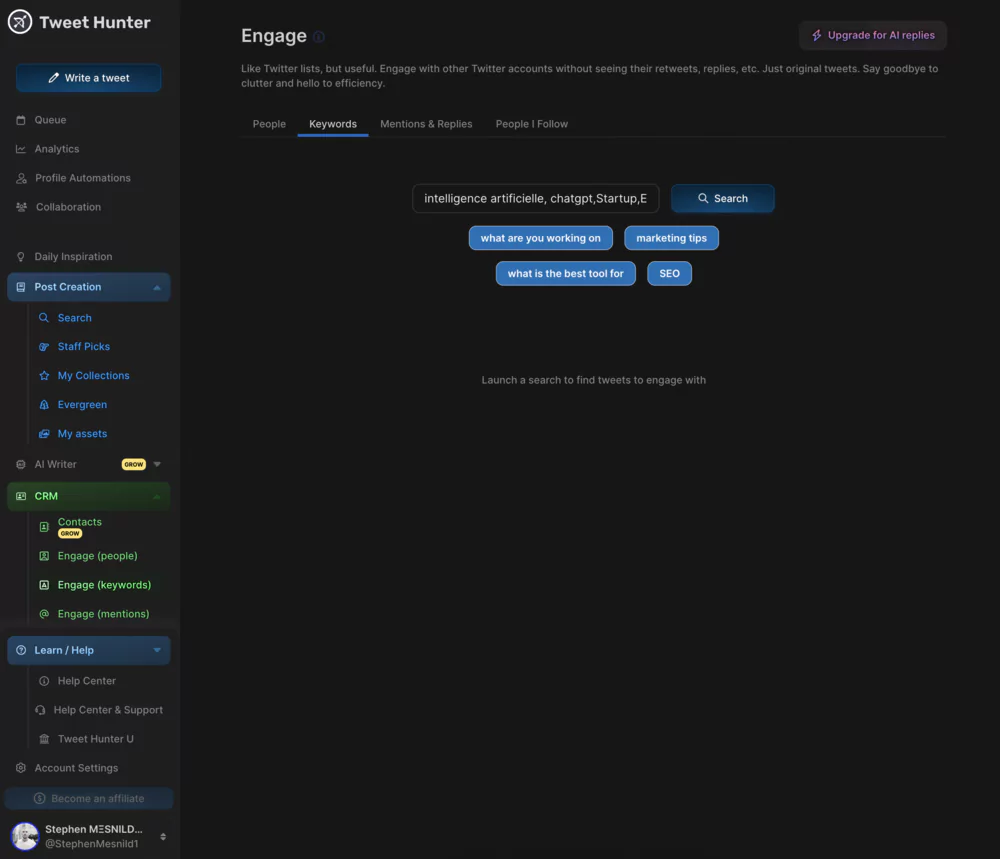
Task: Open the Evergreen link
Action: (x=82, y=404)
